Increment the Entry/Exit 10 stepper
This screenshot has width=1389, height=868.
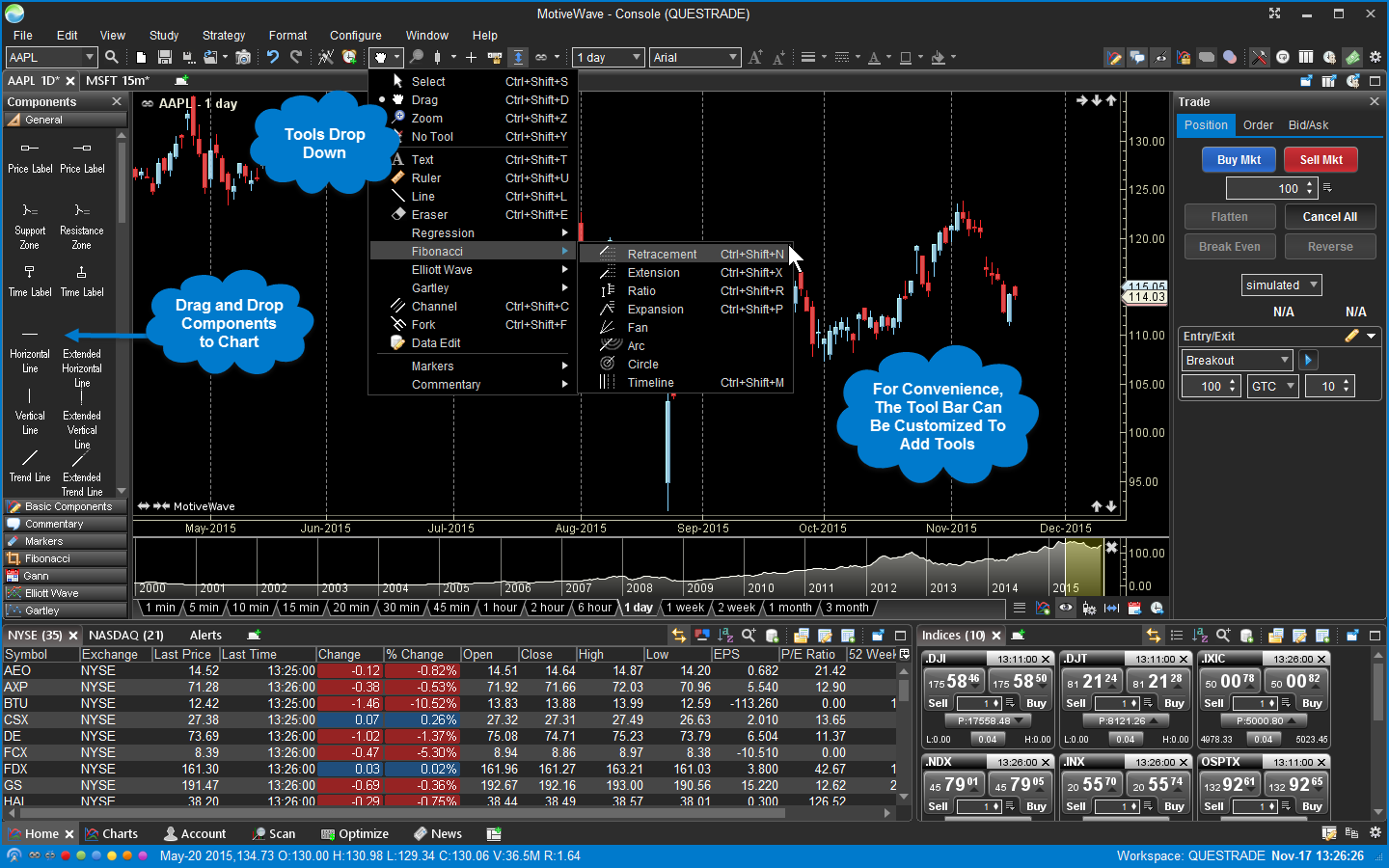(1347, 381)
